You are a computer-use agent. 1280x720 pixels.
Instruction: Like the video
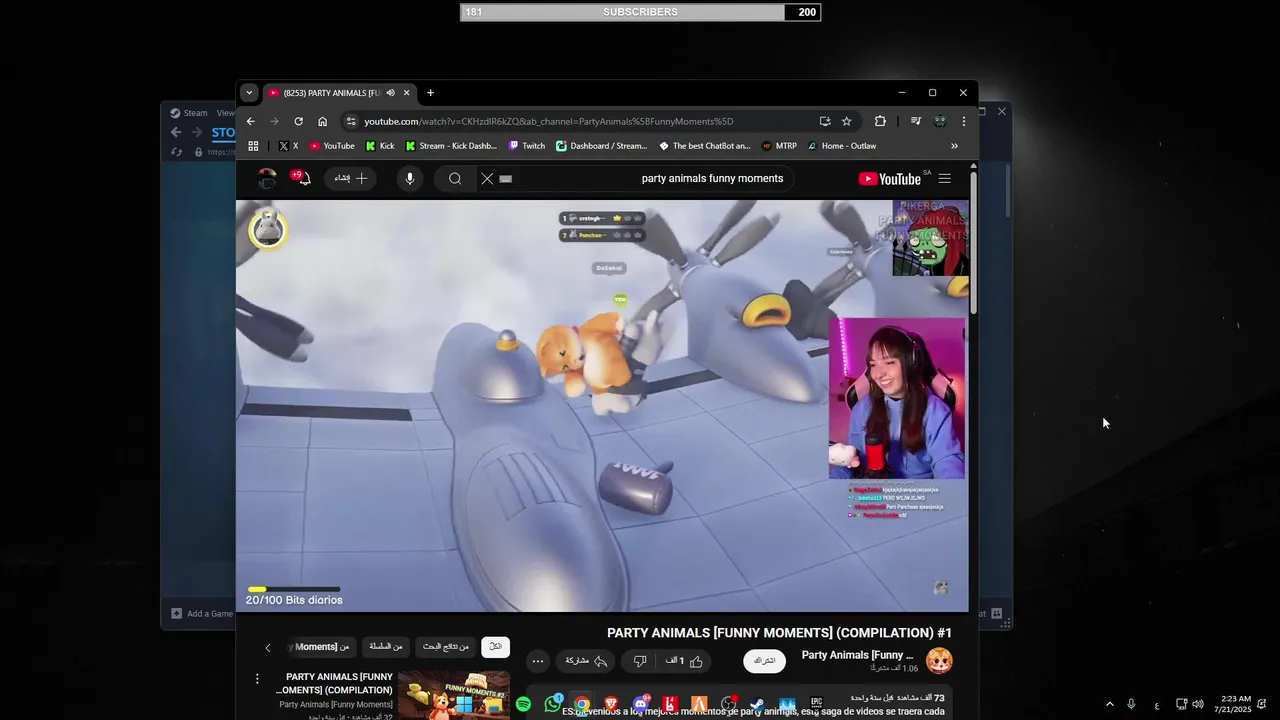685,661
